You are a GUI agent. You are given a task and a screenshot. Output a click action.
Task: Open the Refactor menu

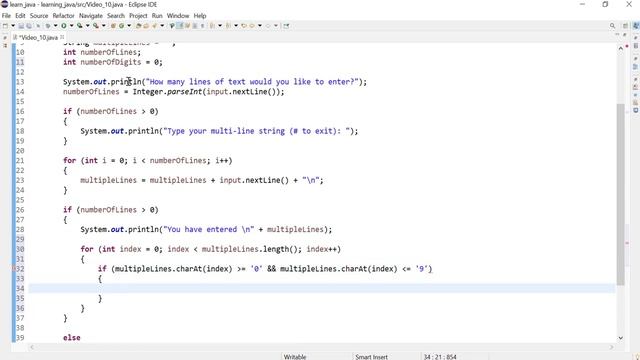[63, 16]
